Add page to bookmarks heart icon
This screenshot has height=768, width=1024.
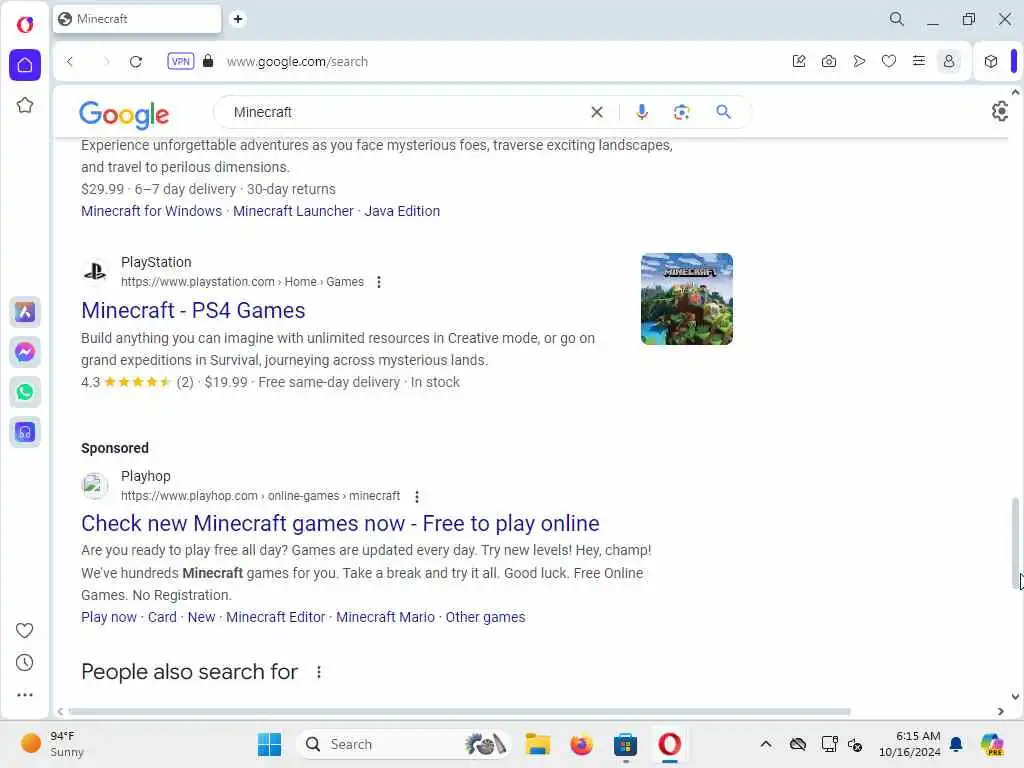click(x=889, y=61)
